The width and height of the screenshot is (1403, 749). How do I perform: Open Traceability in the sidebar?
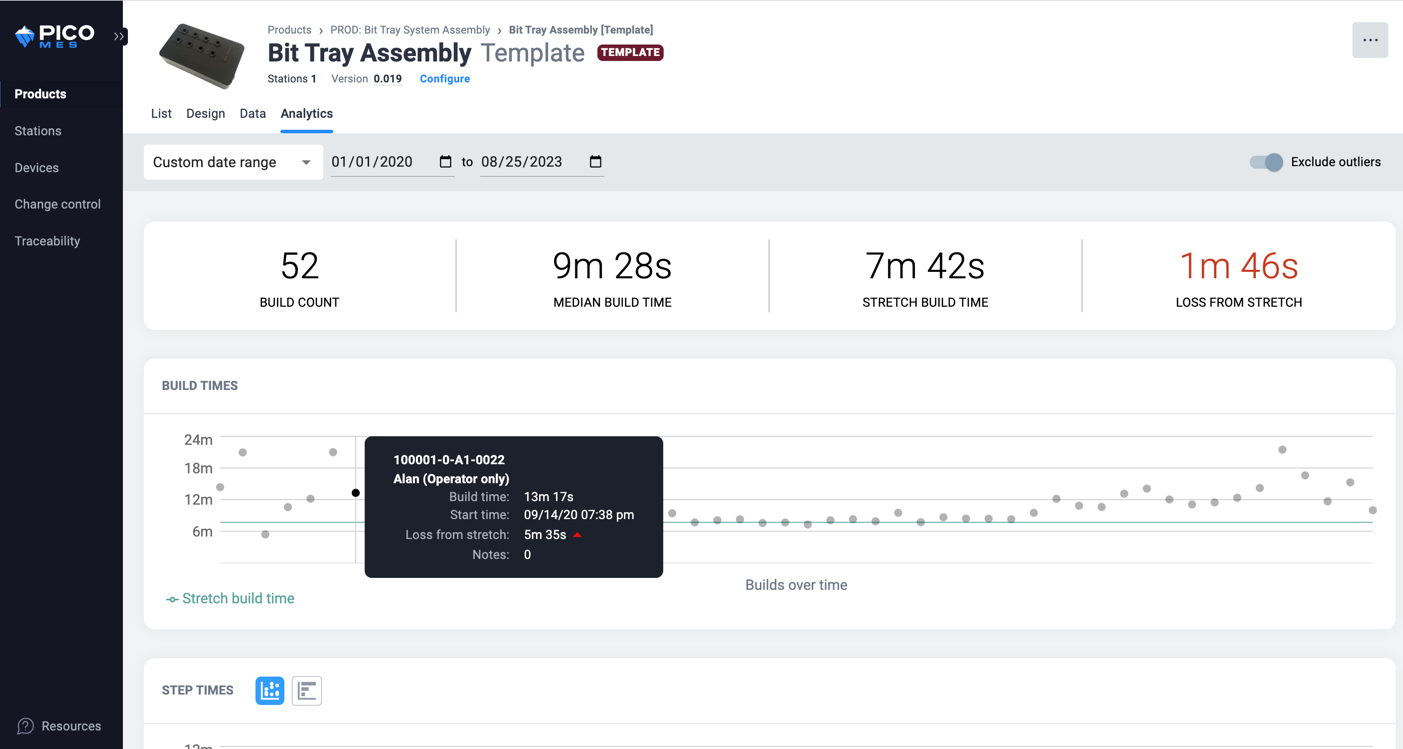(47, 241)
